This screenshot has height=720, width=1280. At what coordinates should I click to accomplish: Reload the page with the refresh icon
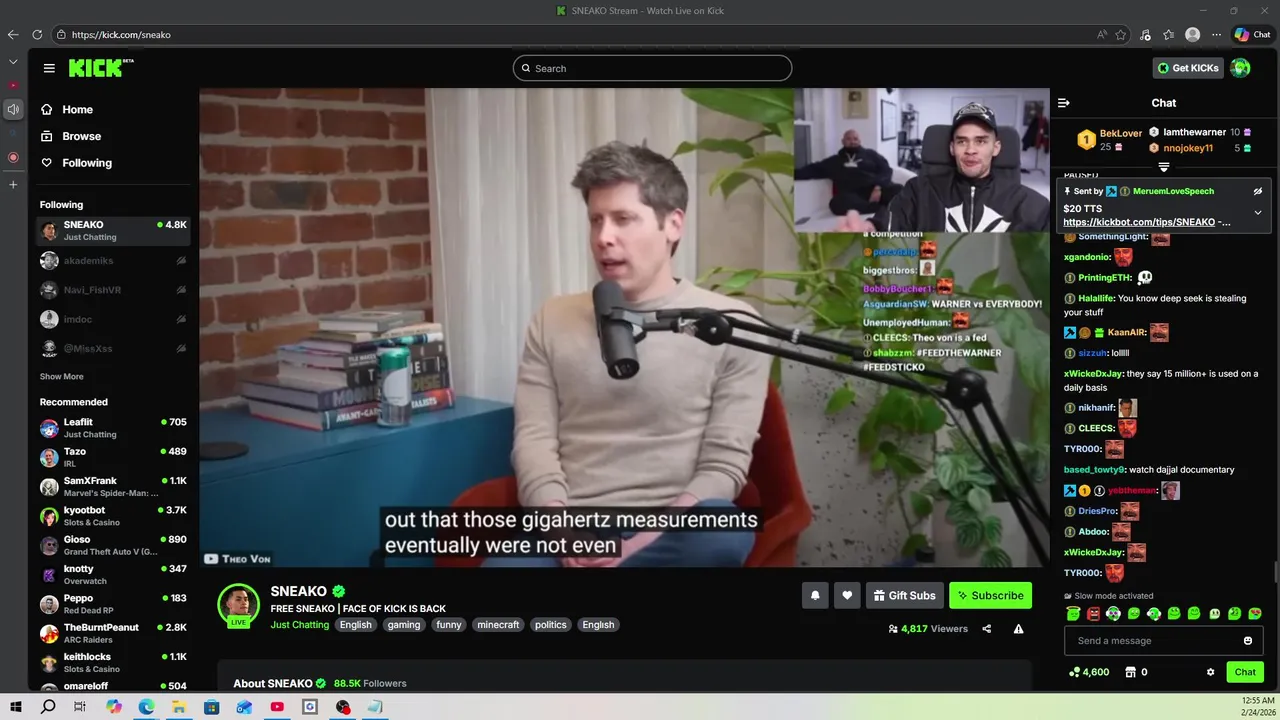pos(37,34)
